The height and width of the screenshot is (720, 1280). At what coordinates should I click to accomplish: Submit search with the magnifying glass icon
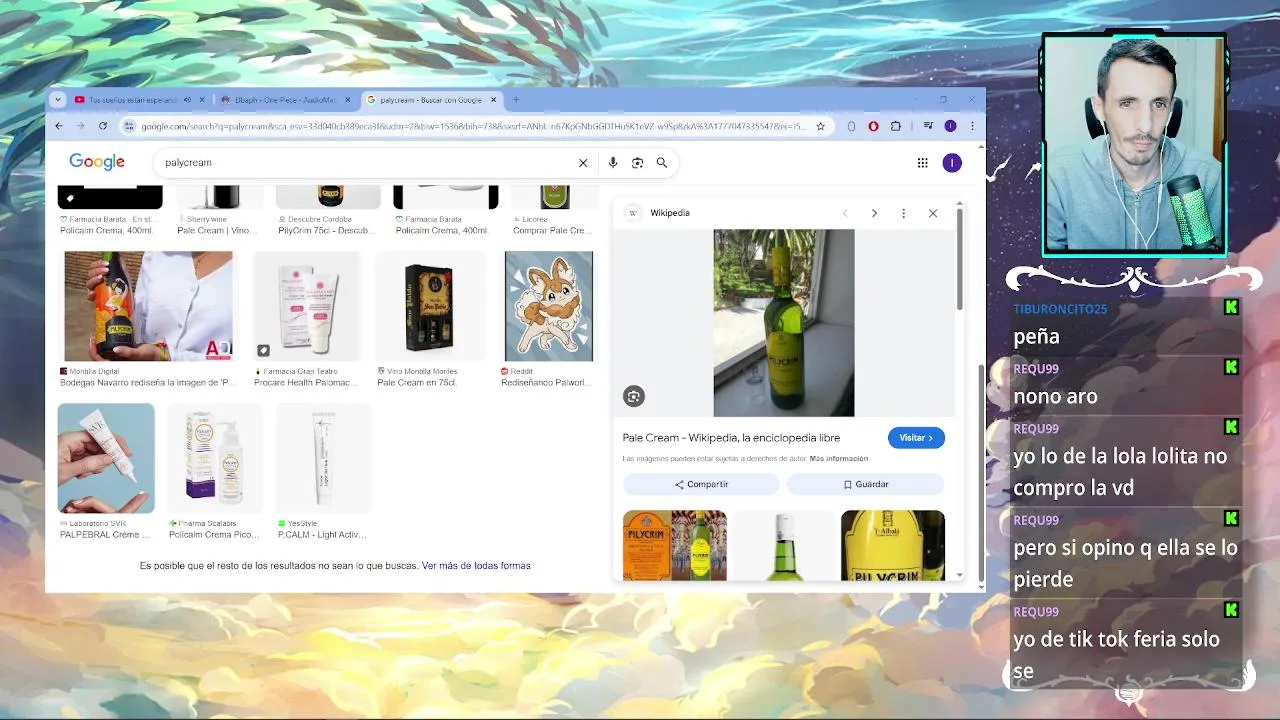pyautogui.click(x=661, y=162)
